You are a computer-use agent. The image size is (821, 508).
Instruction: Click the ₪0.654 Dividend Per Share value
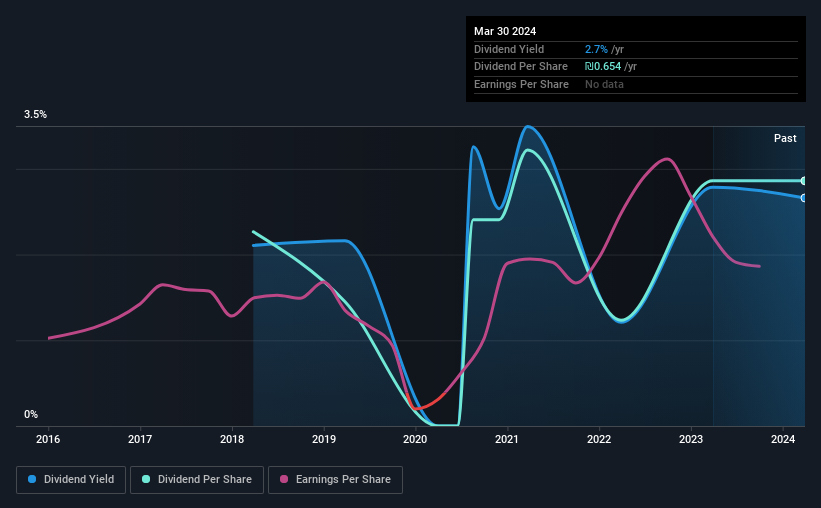[x=603, y=67]
